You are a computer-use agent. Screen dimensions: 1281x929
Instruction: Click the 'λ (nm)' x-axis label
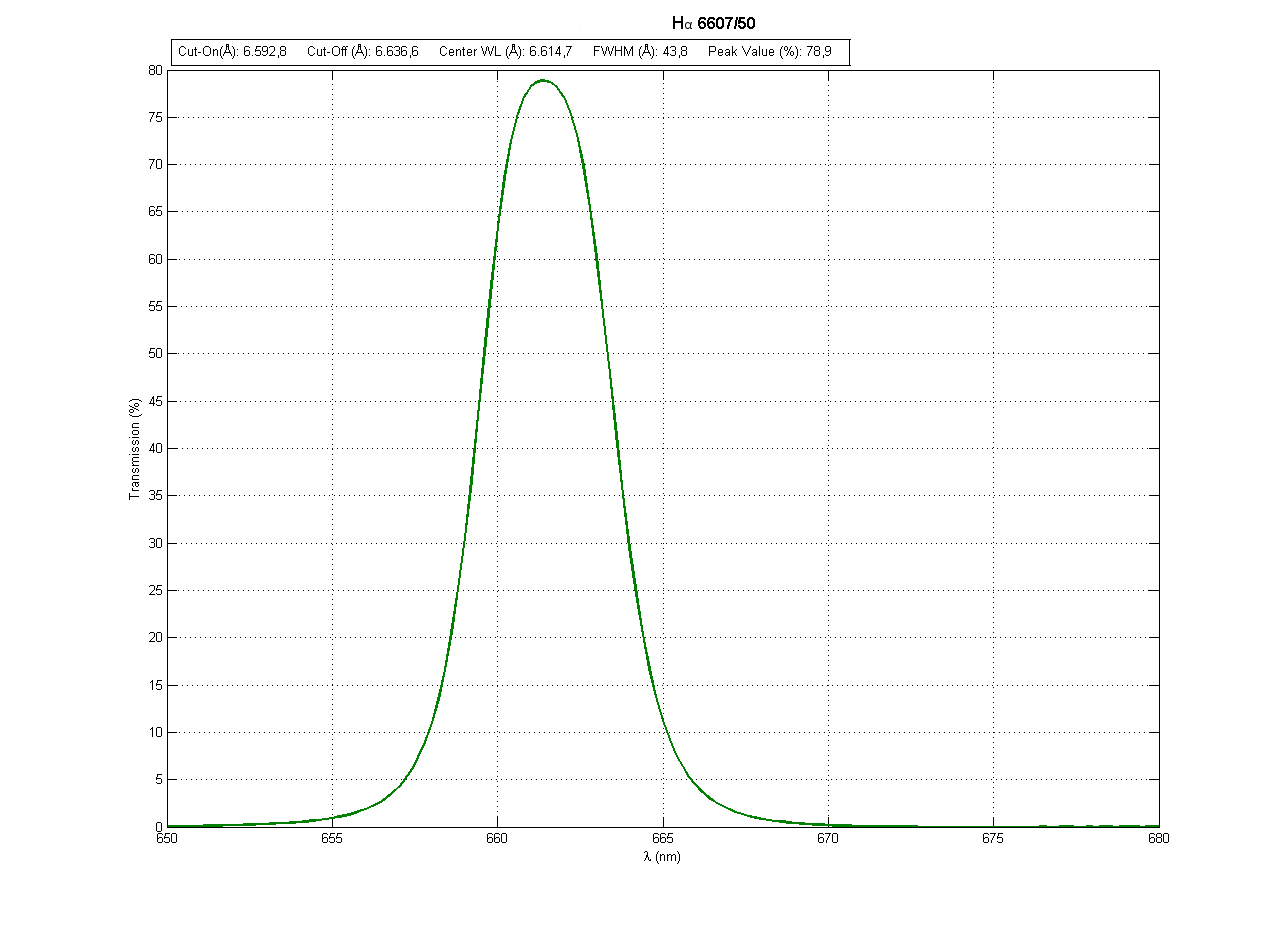coord(662,857)
